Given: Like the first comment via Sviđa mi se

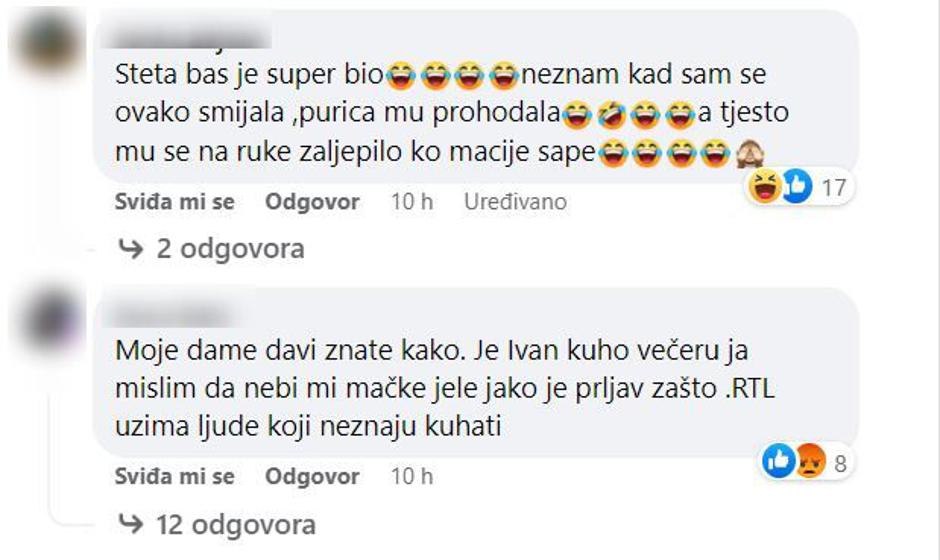Looking at the screenshot, I should click(x=174, y=201).
